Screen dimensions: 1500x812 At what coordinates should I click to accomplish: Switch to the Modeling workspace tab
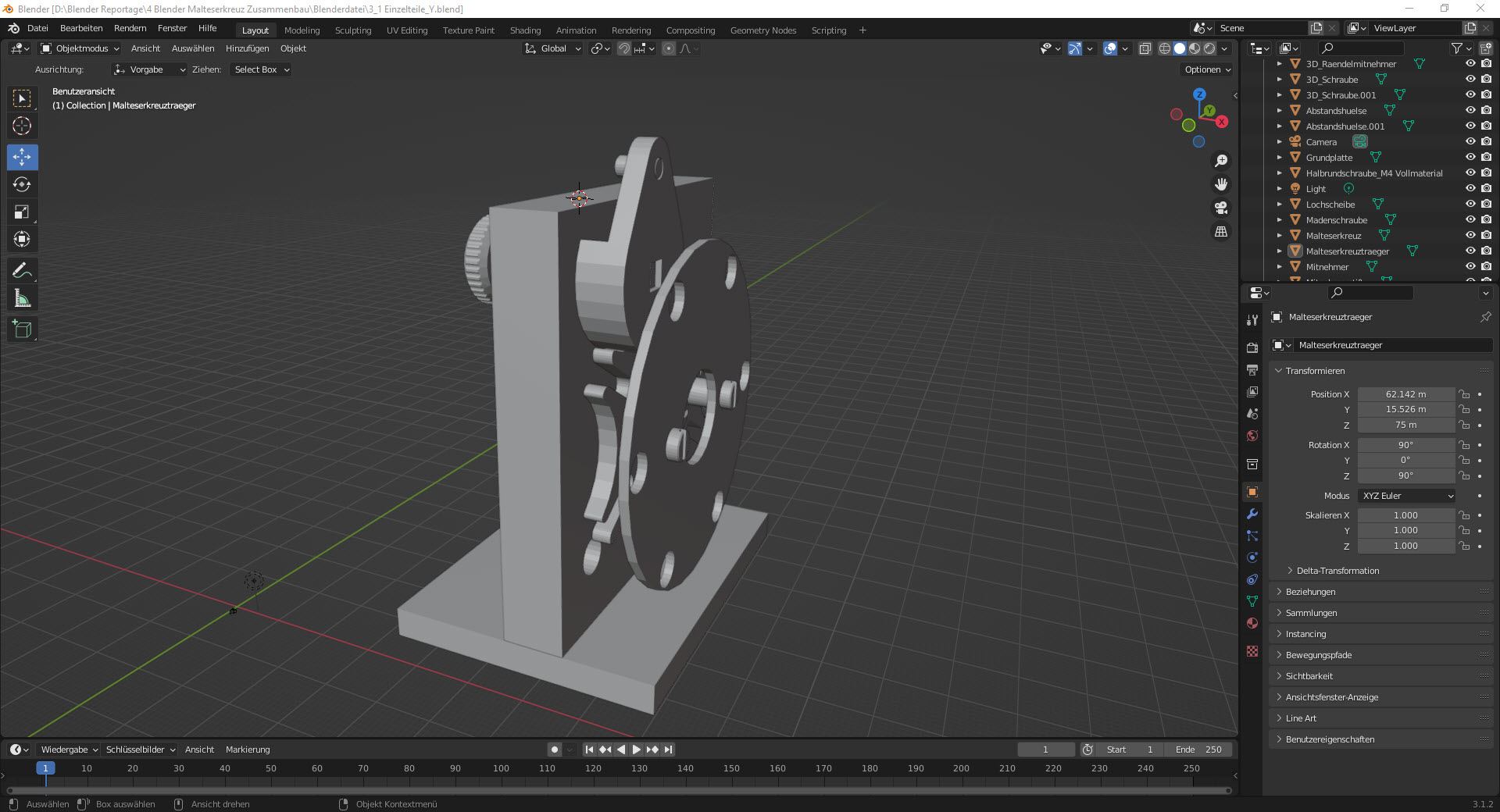point(302,30)
